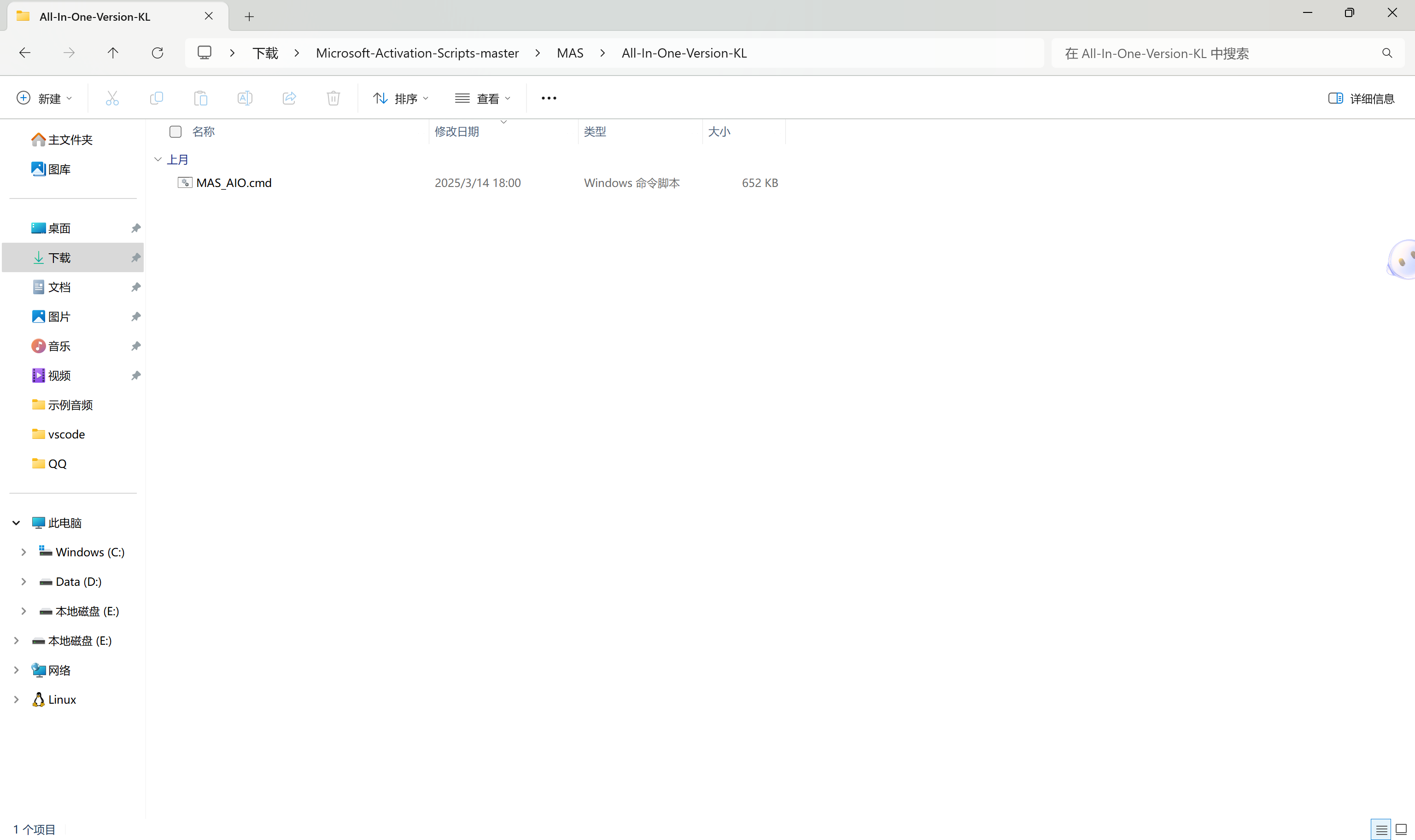
Task: Open the QQ folder in sidebar
Action: [49, 464]
